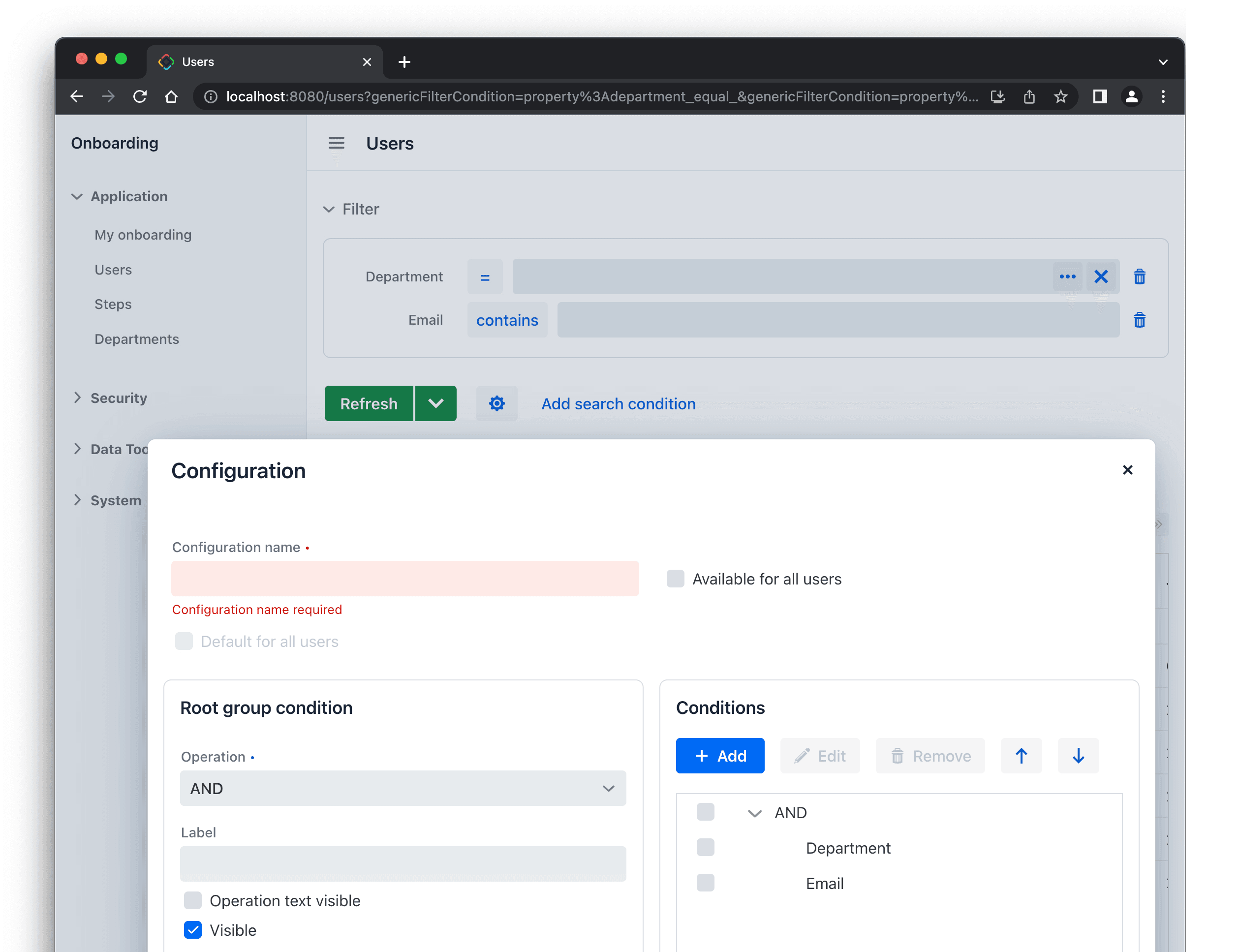This screenshot has height=952, width=1240.
Task: Click the filter settings gear icon
Action: point(496,403)
